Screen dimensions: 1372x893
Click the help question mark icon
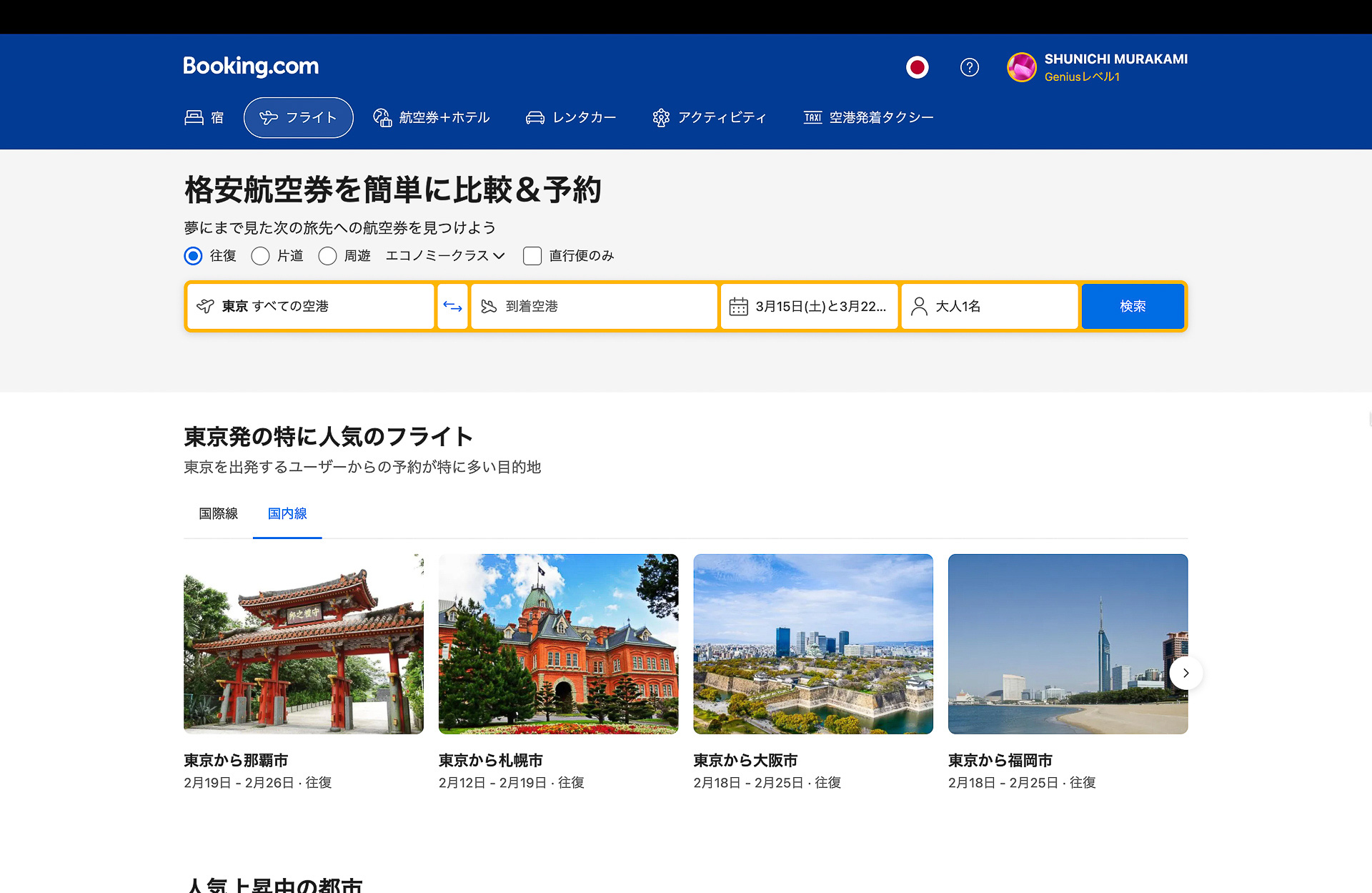969,67
